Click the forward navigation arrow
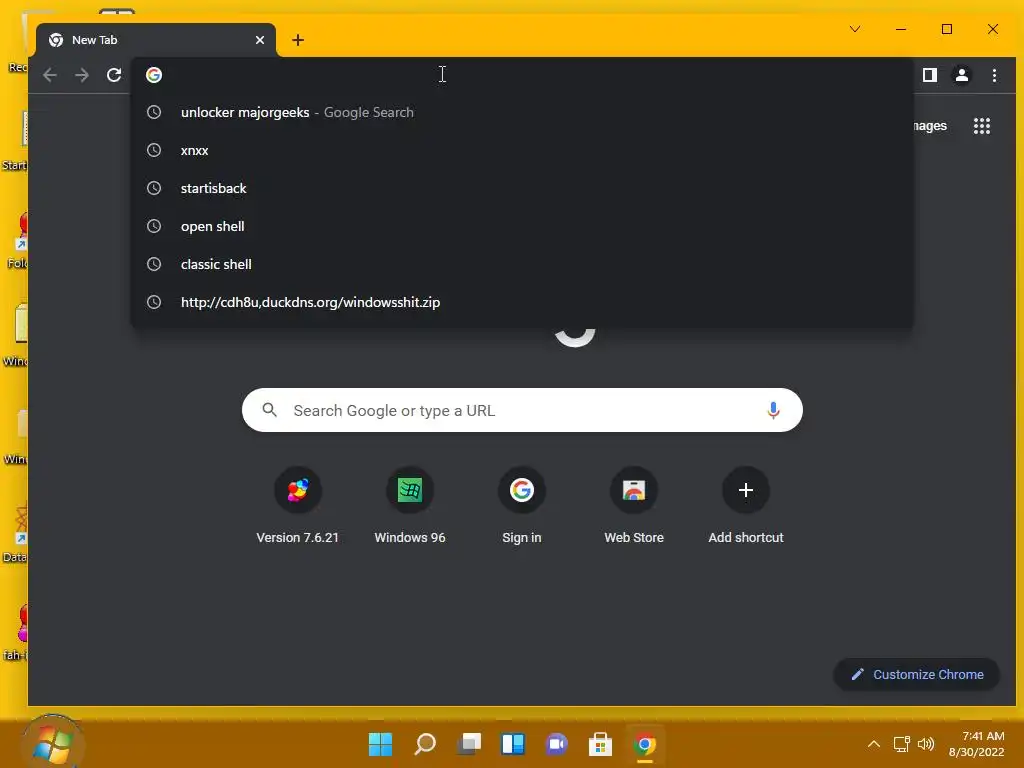Image resolution: width=1024 pixels, height=768 pixels. (82, 75)
